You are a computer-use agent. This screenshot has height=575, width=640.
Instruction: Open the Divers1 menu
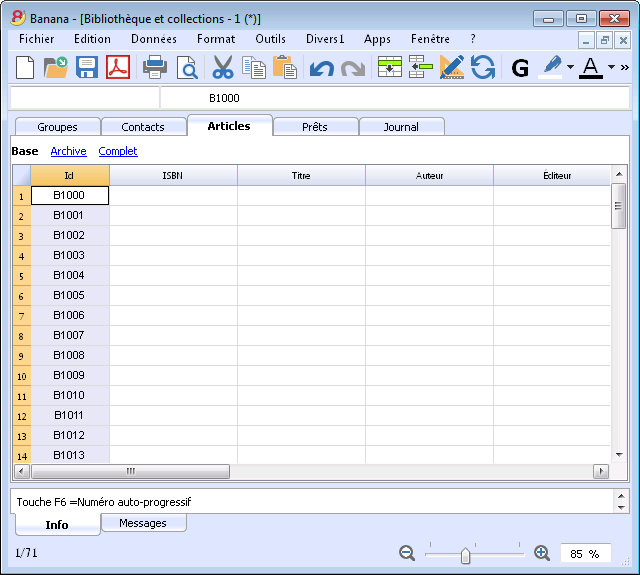pos(325,39)
